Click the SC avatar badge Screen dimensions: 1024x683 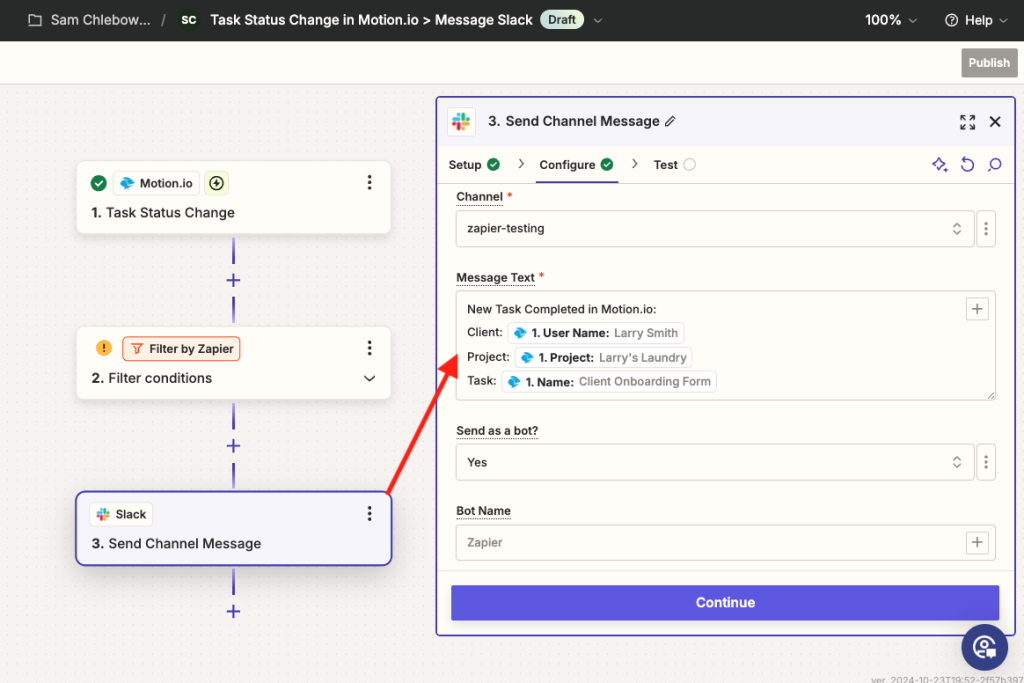189,20
